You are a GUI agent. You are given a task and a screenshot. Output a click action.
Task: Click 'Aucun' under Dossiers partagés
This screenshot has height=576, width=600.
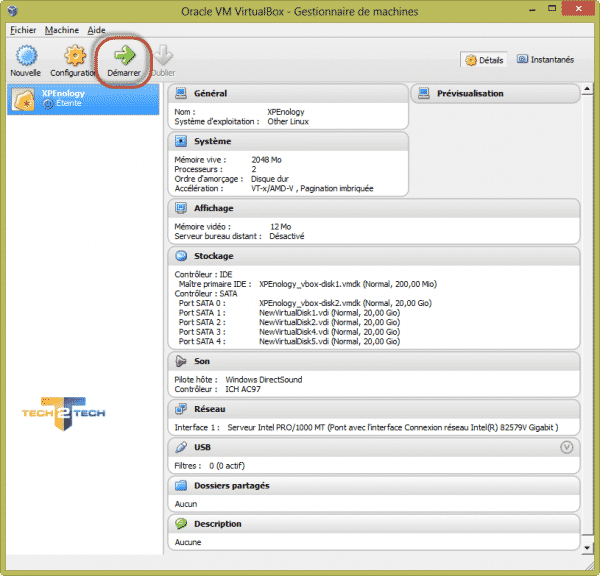(186, 504)
